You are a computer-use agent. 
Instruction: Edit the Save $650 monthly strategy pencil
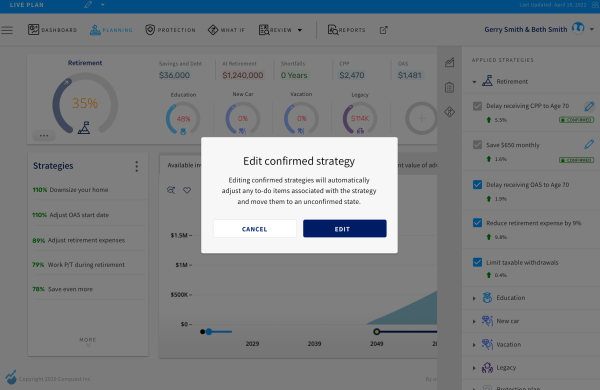[x=589, y=144]
